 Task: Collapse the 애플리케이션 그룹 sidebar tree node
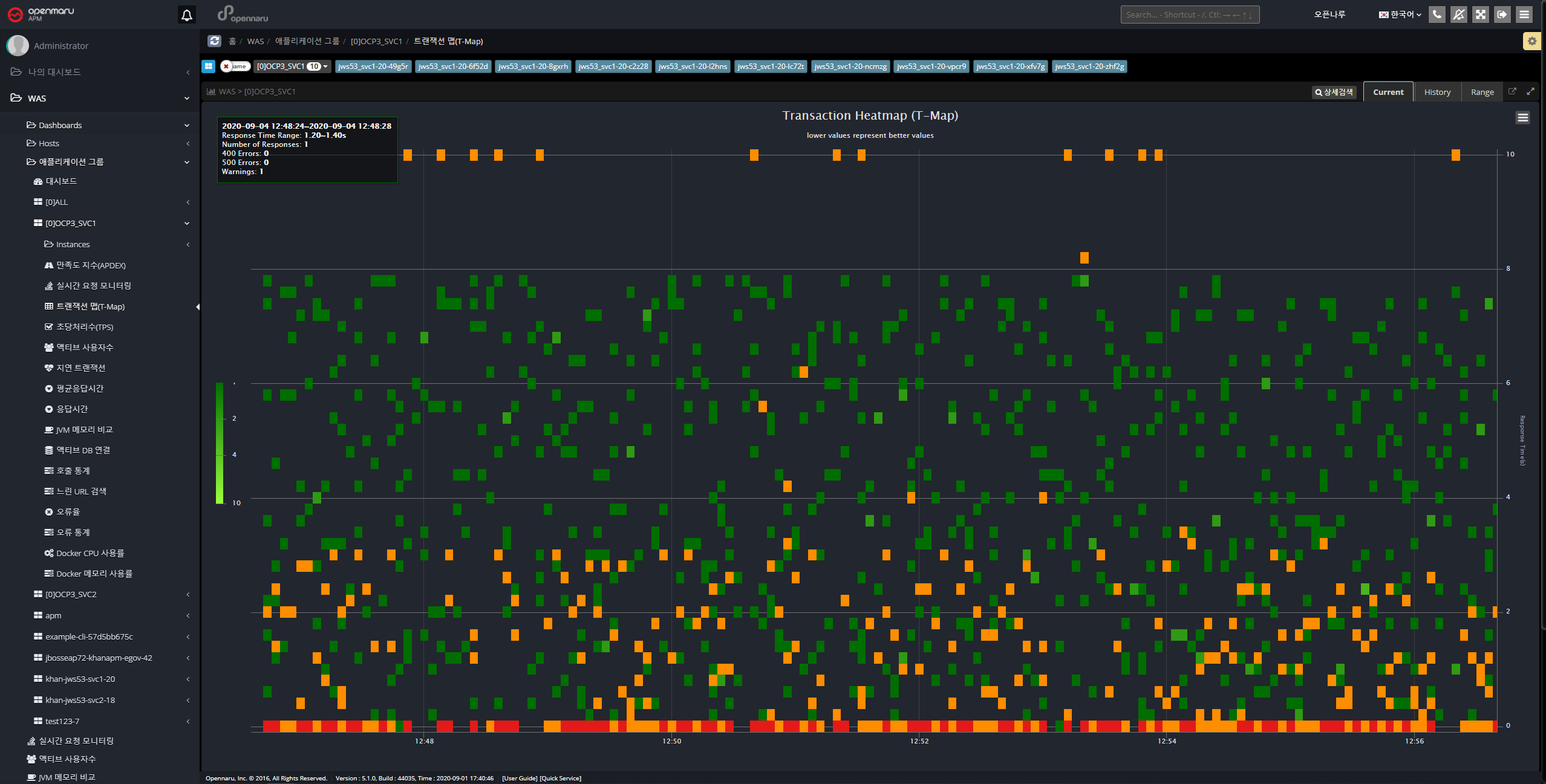pyautogui.click(x=100, y=162)
